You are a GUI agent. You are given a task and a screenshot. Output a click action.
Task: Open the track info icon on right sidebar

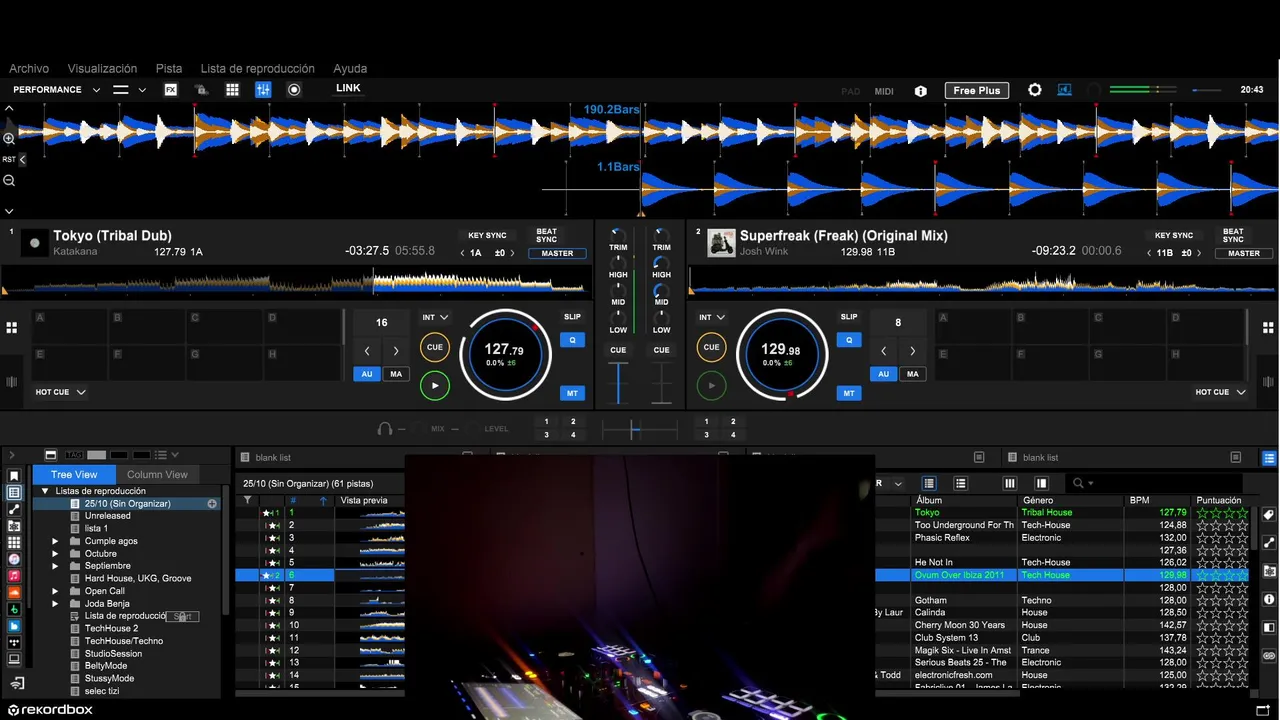pos(1269,599)
